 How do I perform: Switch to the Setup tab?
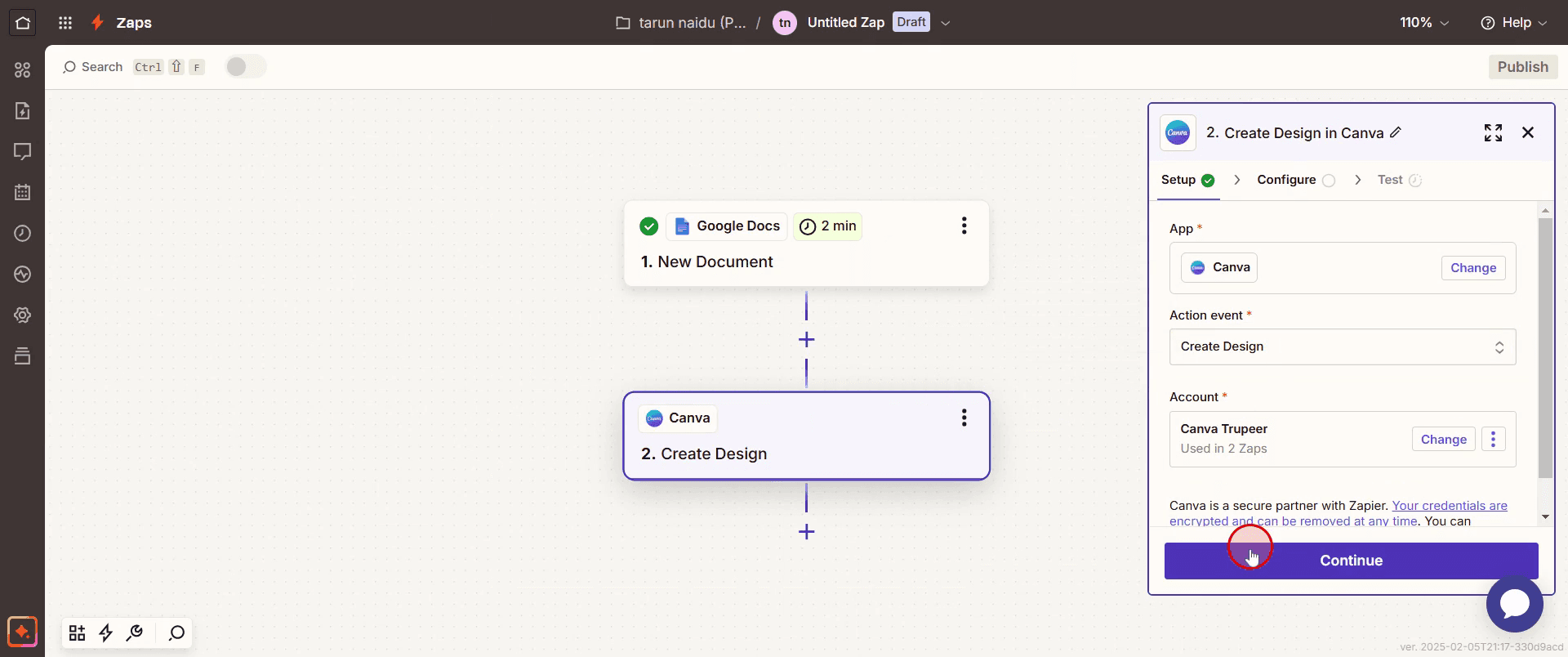[x=1188, y=180]
